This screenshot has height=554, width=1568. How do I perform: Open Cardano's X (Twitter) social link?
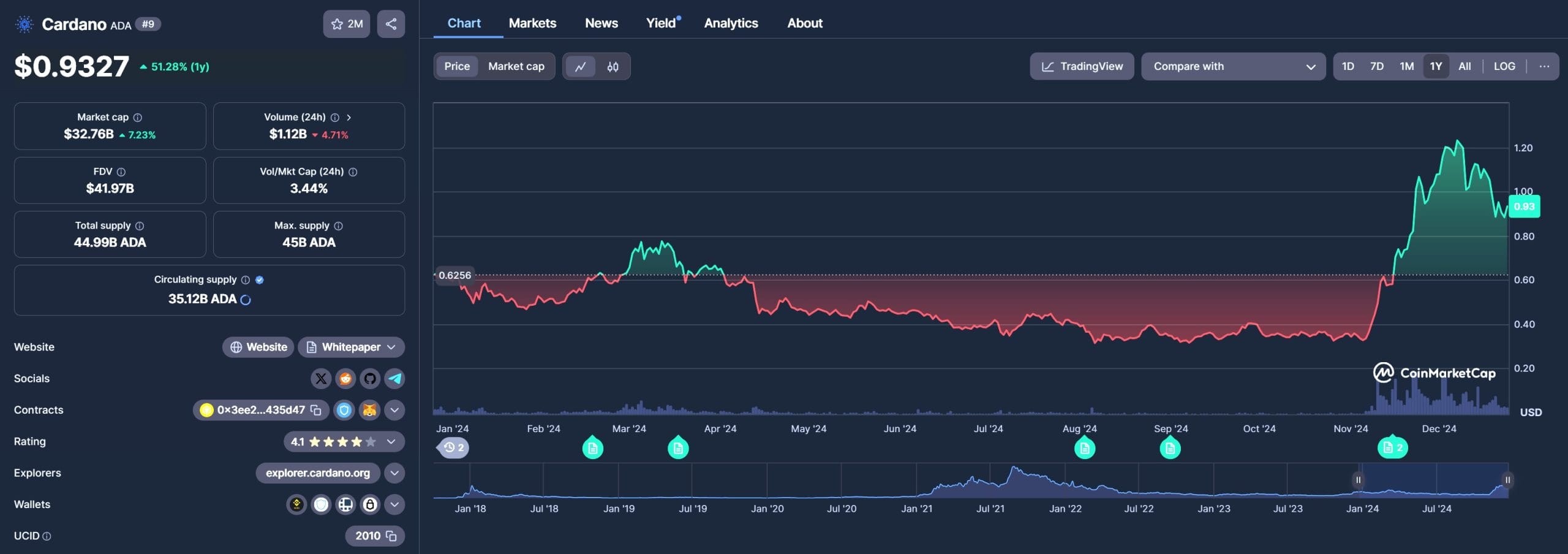point(321,379)
